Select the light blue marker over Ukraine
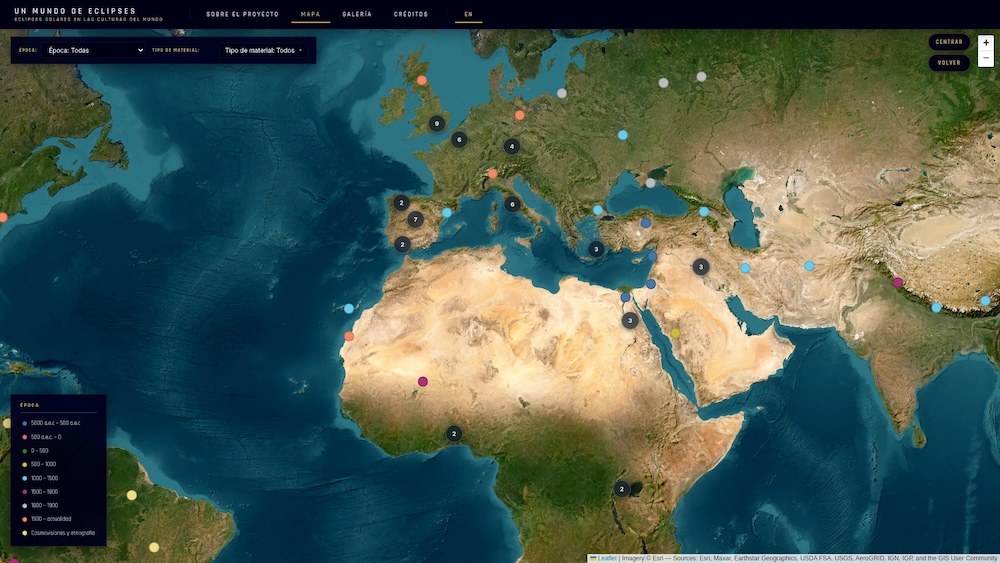This screenshot has width=1000, height=563. point(623,135)
